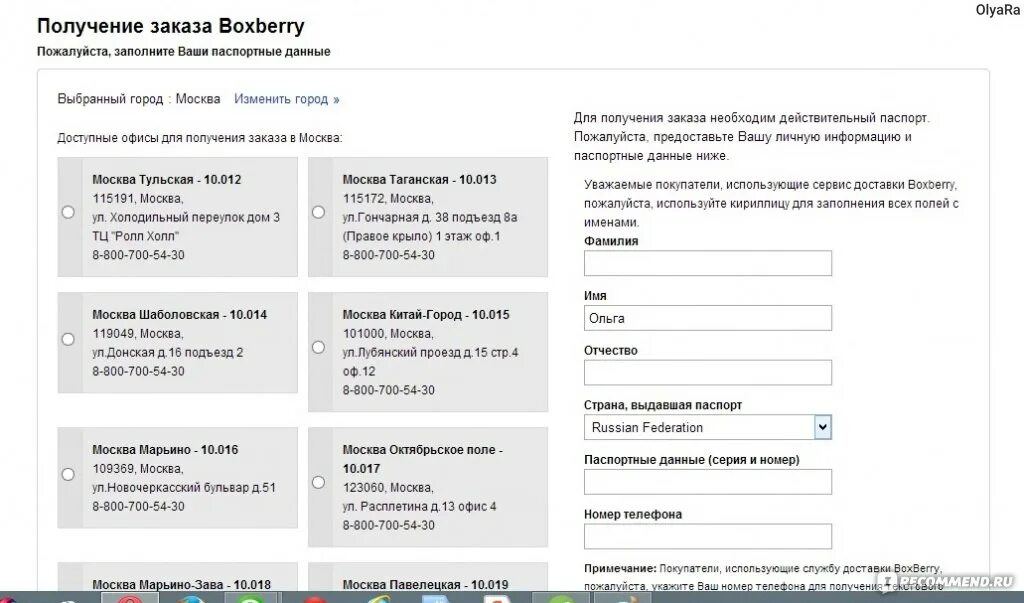
Task: Click the 'Москва Тульская - 10.012' office title
Action: 167,180
